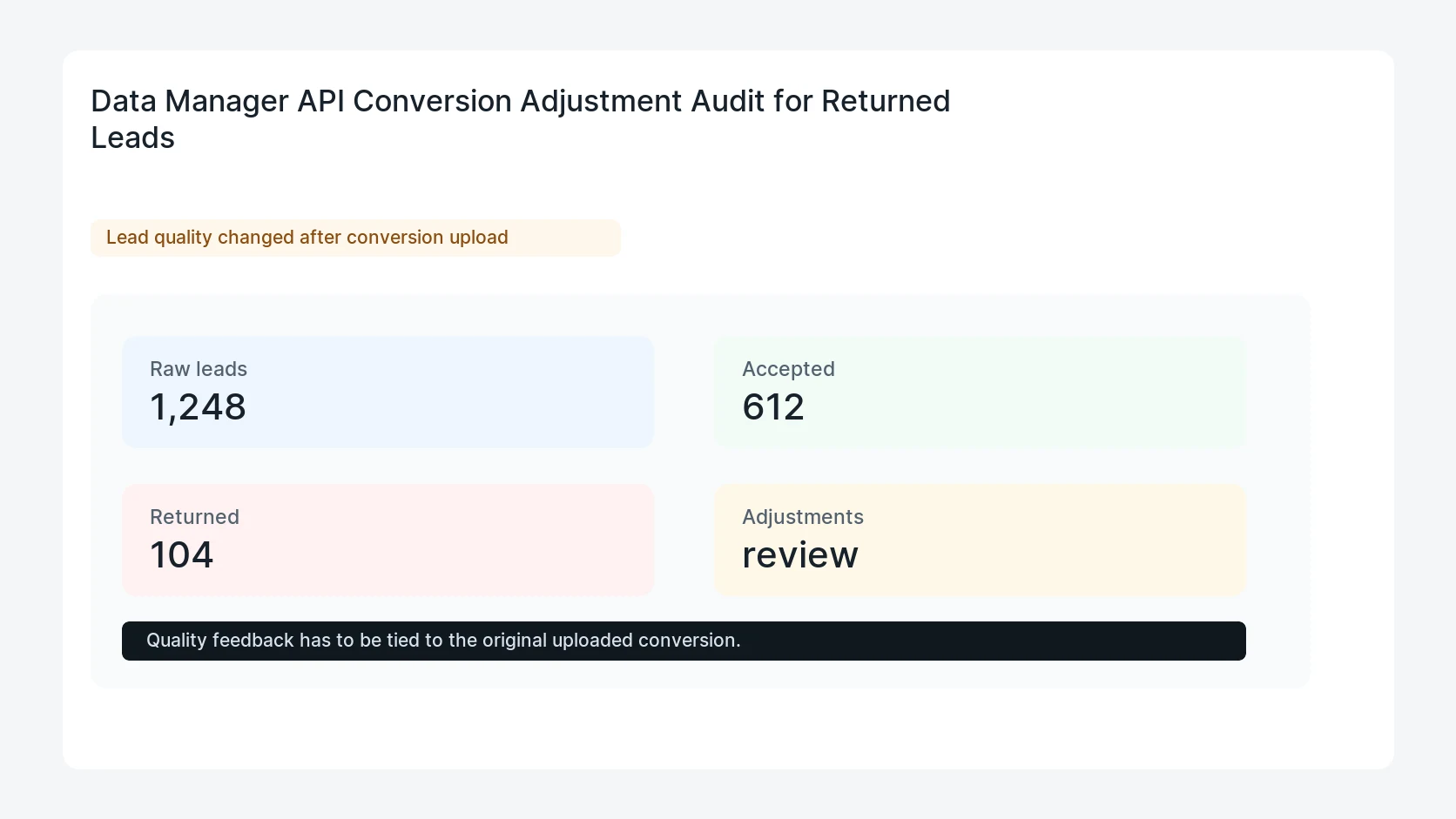The width and height of the screenshot is (1456, 819).
Task: Click the 'Adjustments' label
Action: pyautogui.click(x=803, y=517)
